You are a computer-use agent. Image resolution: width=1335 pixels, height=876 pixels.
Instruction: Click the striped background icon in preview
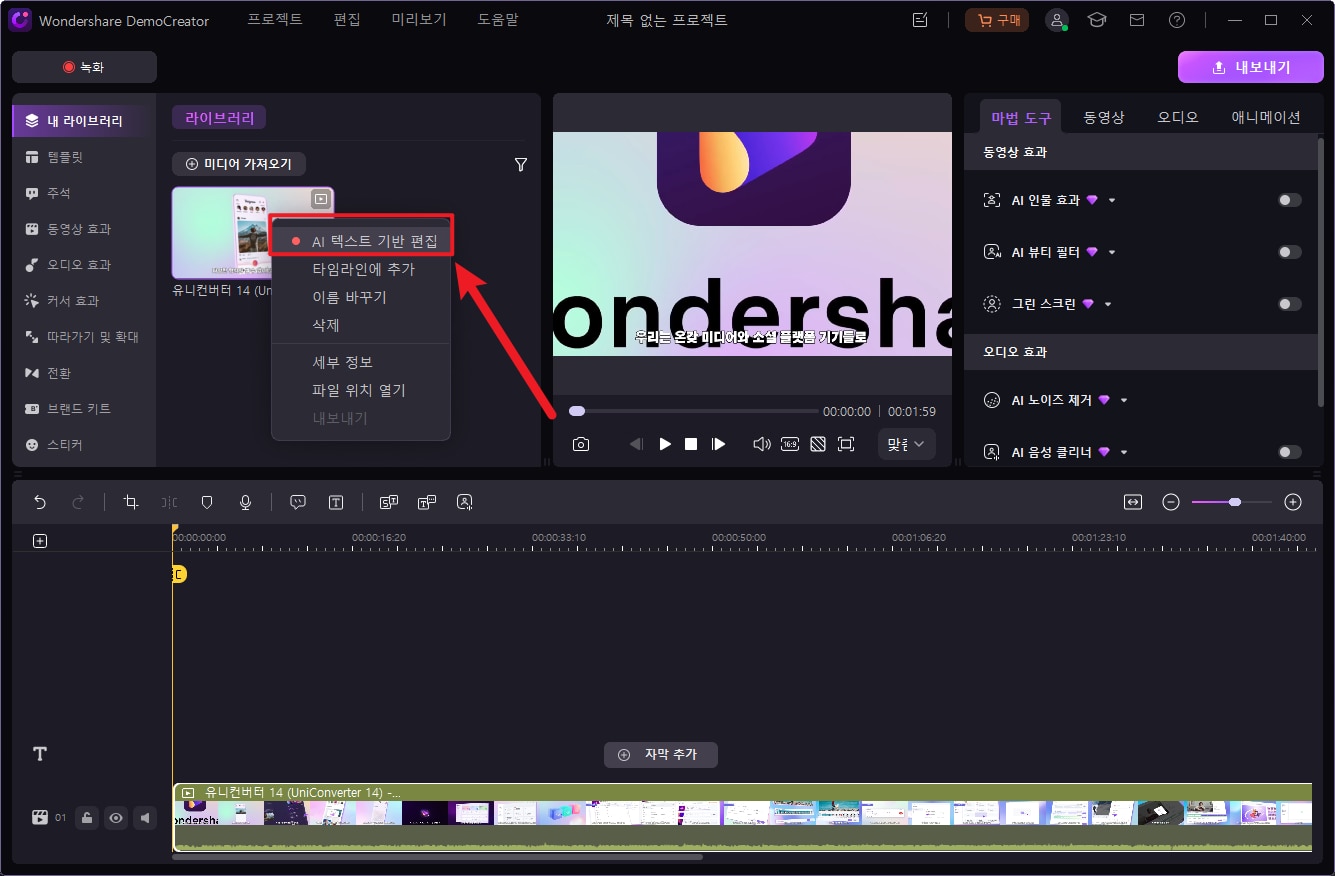[818, 444]
